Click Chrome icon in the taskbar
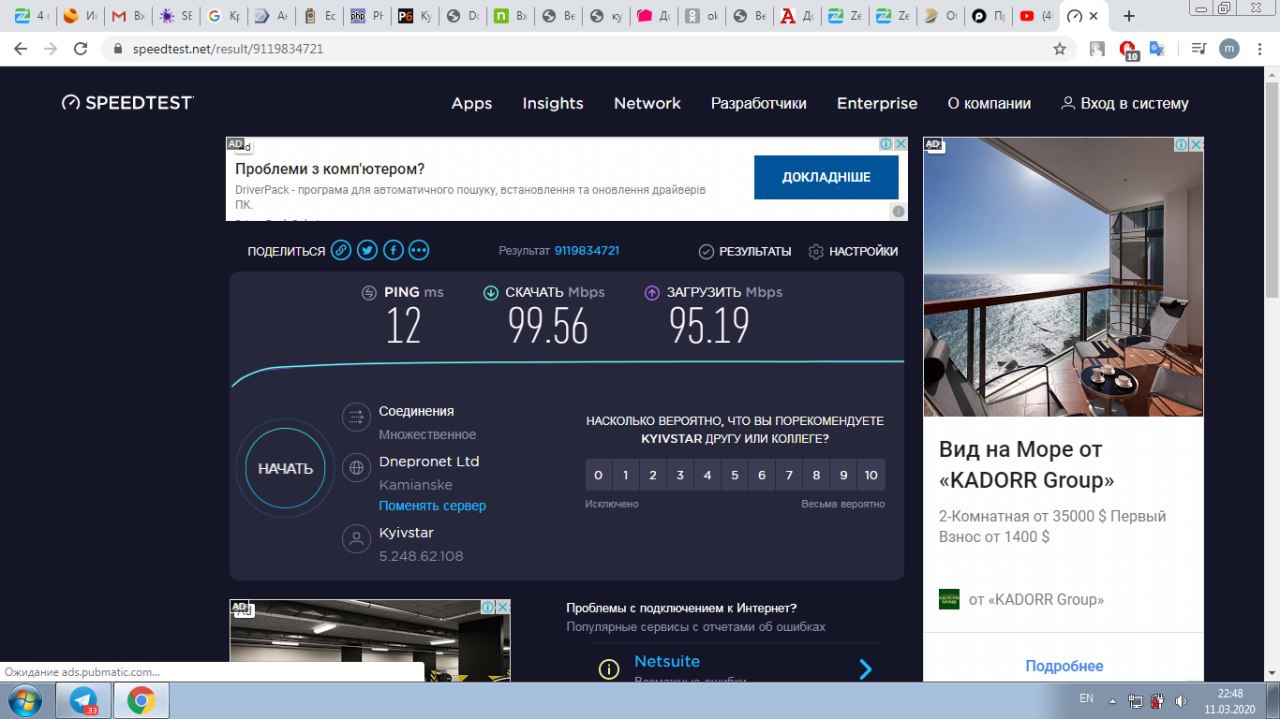 pos(141,700)
